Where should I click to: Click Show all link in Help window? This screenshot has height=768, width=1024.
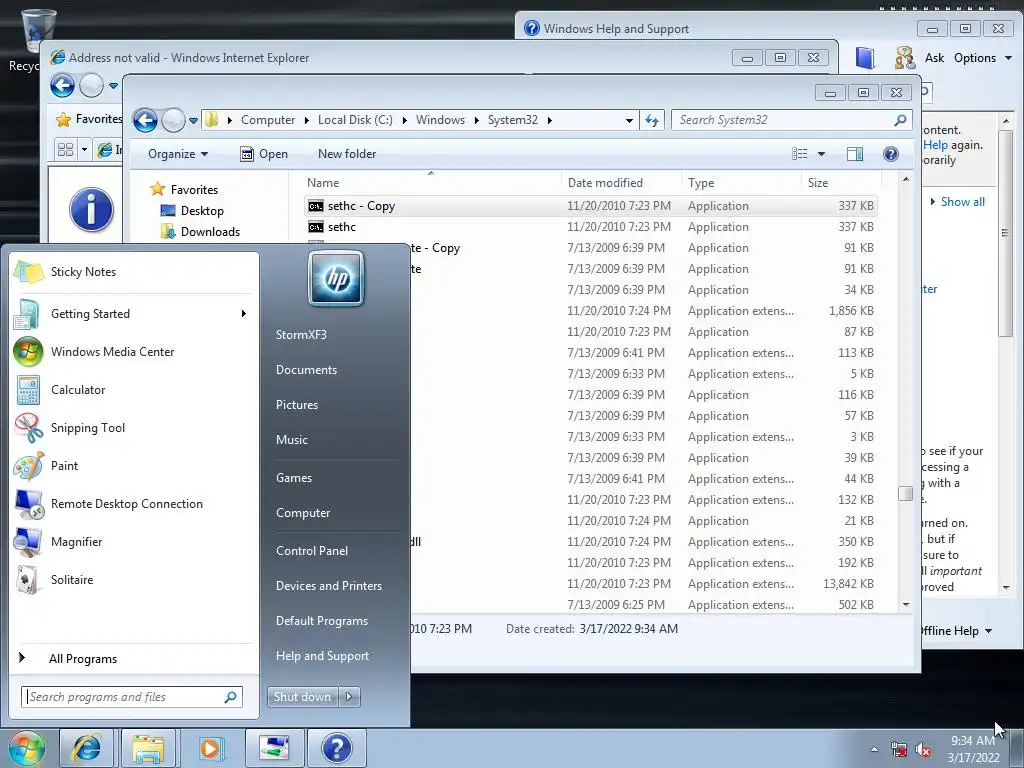(962, 202)
